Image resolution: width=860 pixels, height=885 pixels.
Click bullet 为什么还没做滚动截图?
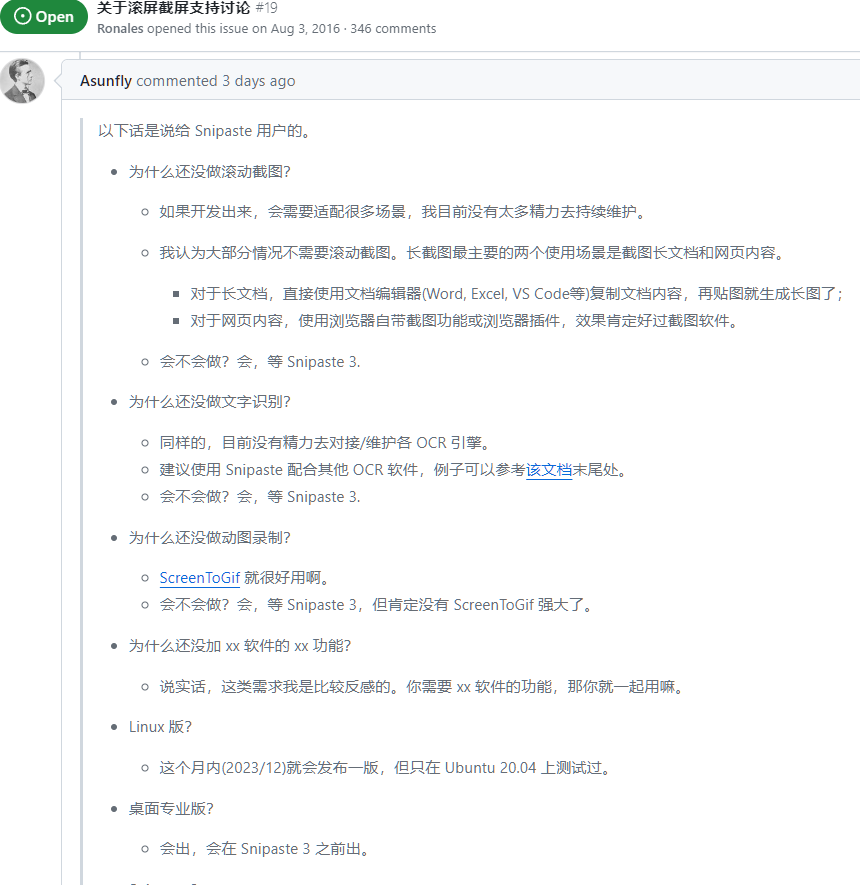[x=209, y=172]
